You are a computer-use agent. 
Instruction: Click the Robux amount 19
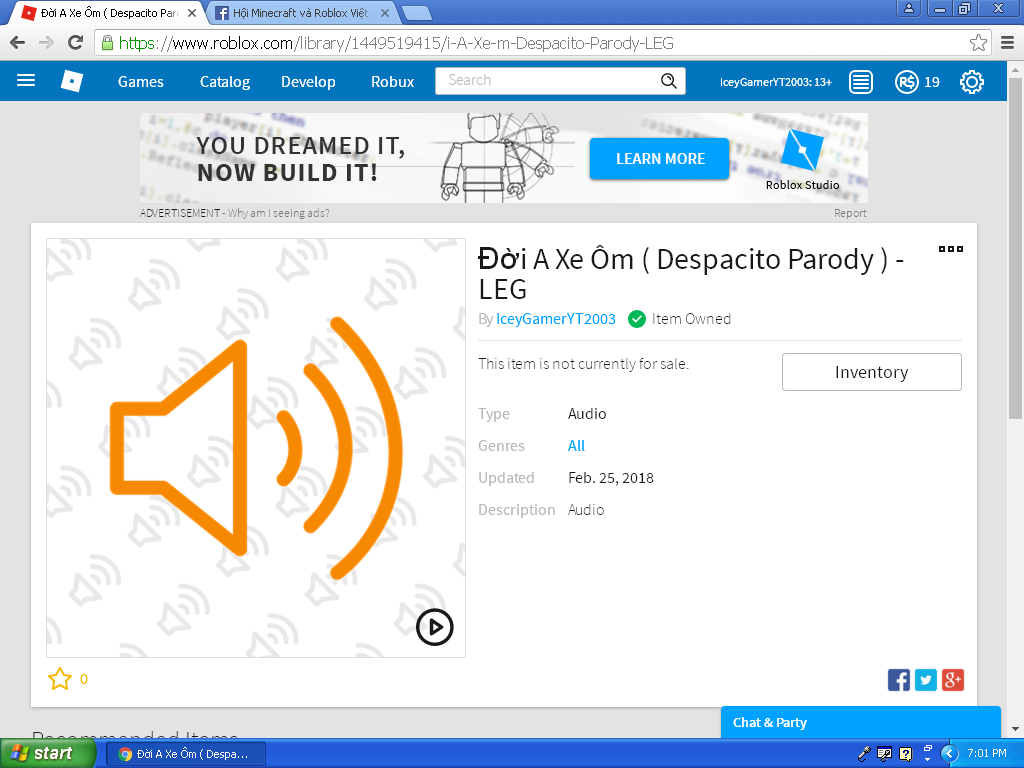pyautogui.click(x=932, y=82)
